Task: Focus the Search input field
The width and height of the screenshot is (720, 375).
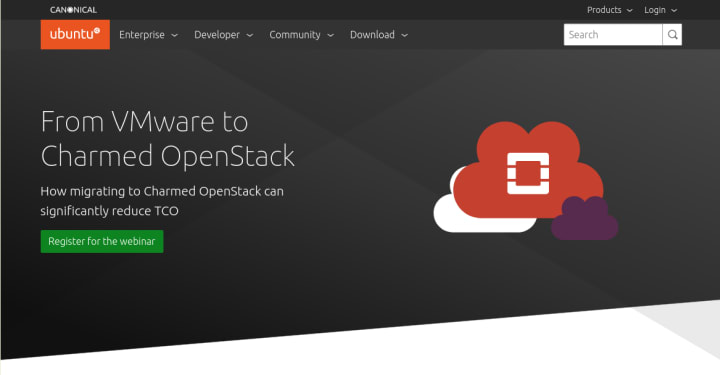Action: point(613,34)
